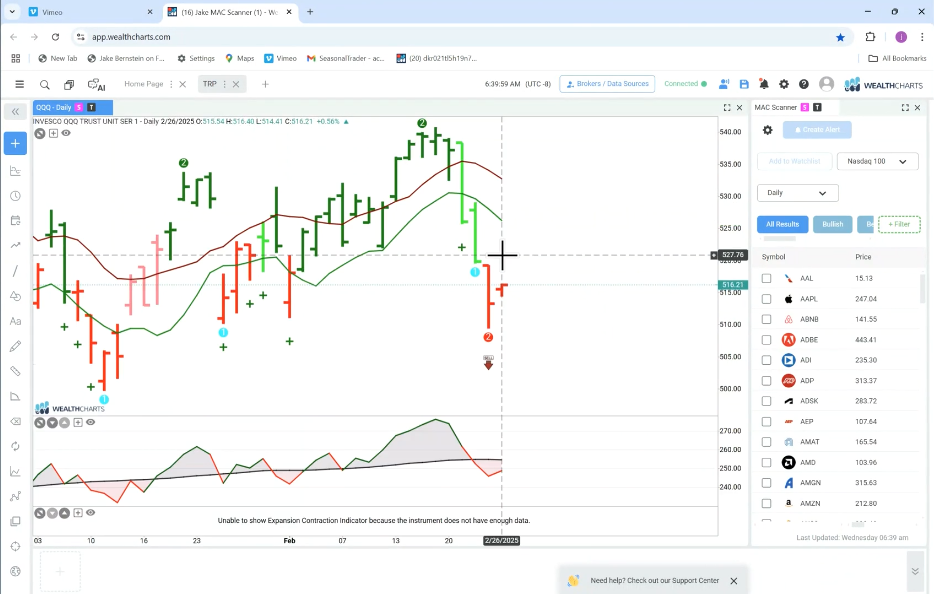Open TRP tab options menu
The height and width of the screenshot is (594, 934).
[225, 85]
